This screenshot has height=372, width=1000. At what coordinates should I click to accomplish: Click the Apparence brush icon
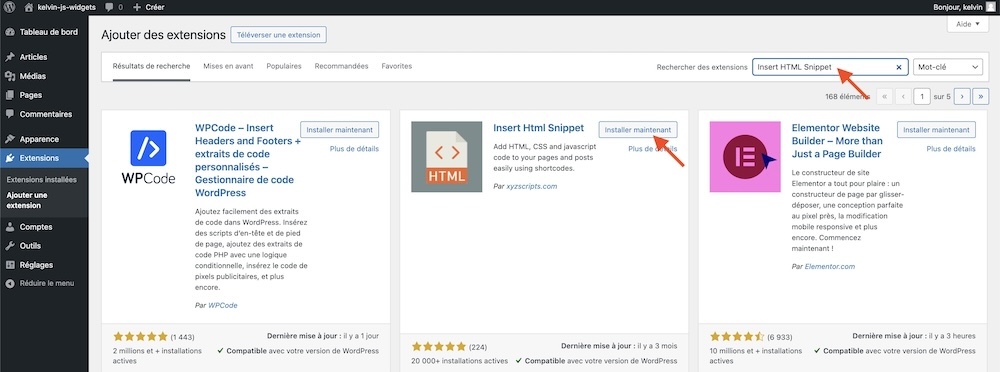(x=10, y=139)
